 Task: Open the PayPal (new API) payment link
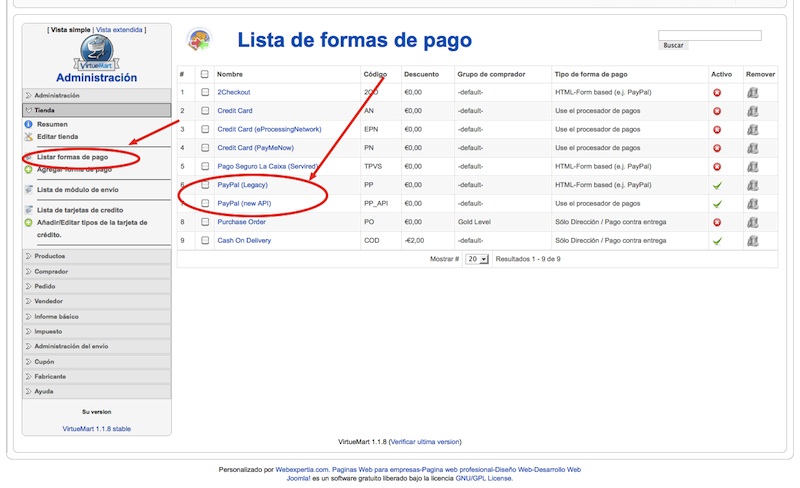244,203
